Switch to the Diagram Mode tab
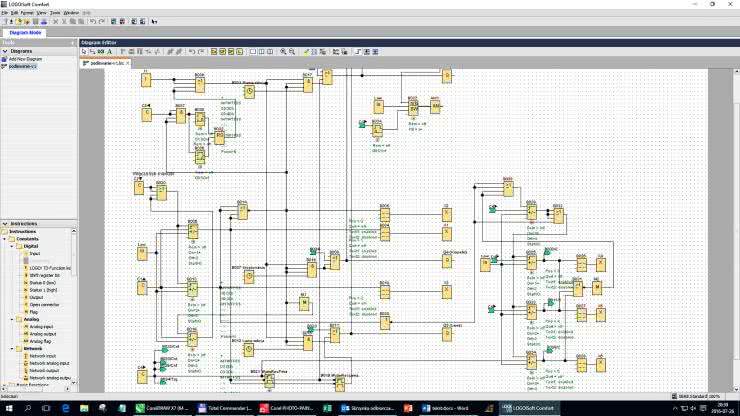 pos(27,33)
